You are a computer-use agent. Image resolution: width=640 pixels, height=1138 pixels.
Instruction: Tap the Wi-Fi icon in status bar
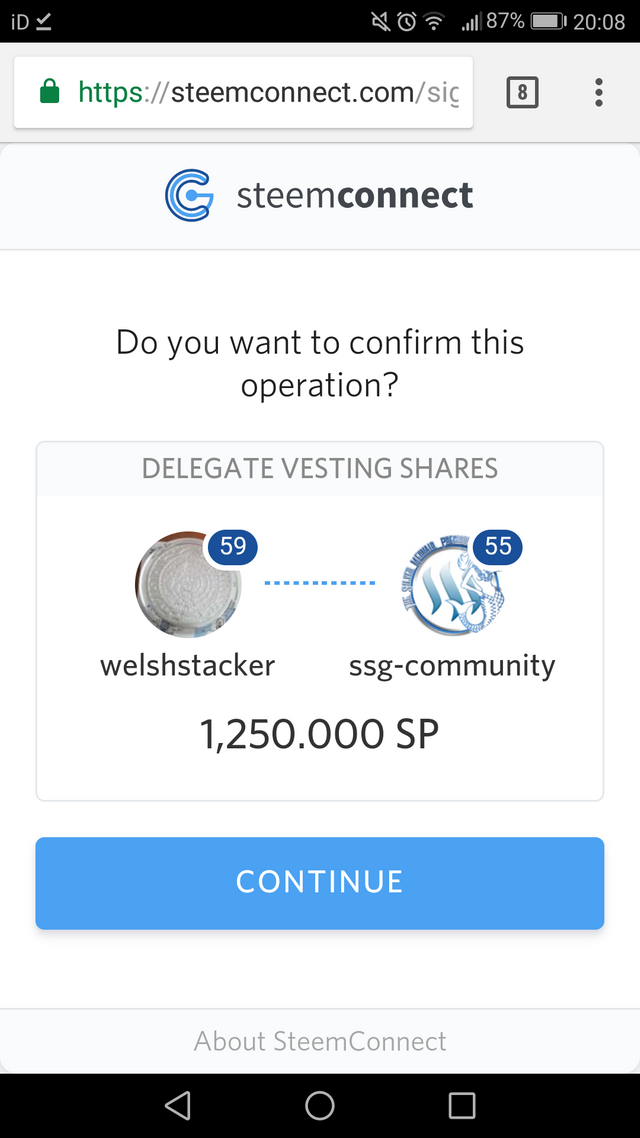(434, 21)
